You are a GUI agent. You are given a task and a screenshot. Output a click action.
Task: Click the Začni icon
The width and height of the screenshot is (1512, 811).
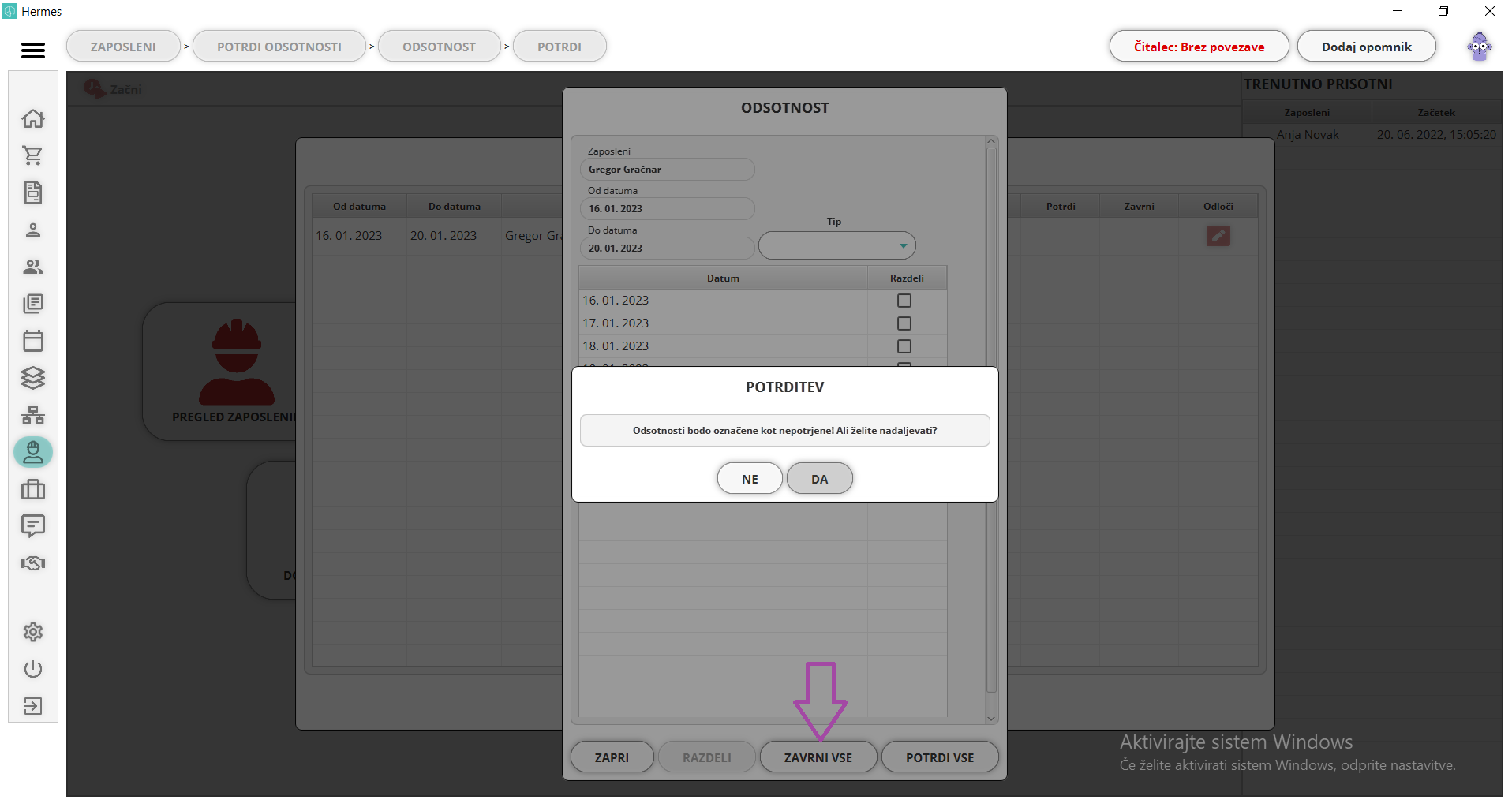pos(94,89)
